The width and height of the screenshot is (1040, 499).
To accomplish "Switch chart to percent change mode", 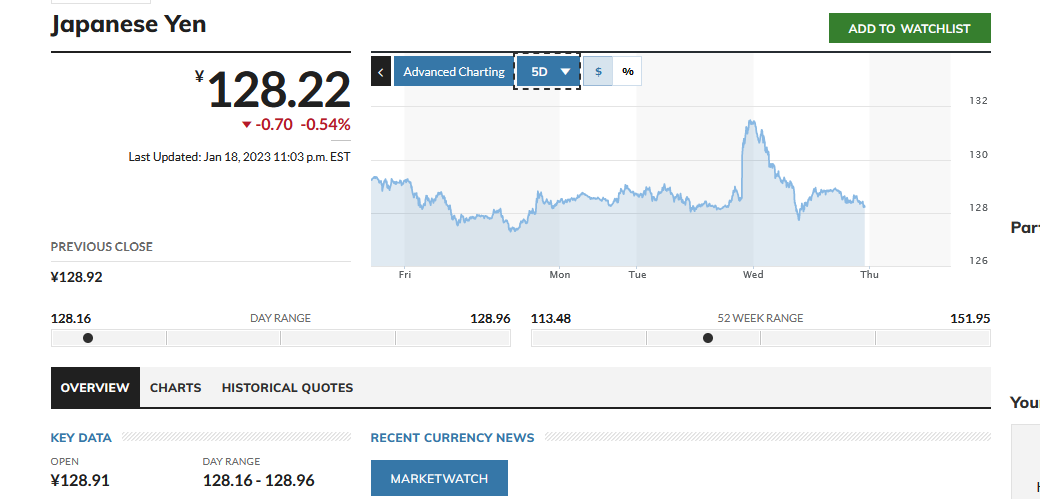I will (x=627, y=71).
